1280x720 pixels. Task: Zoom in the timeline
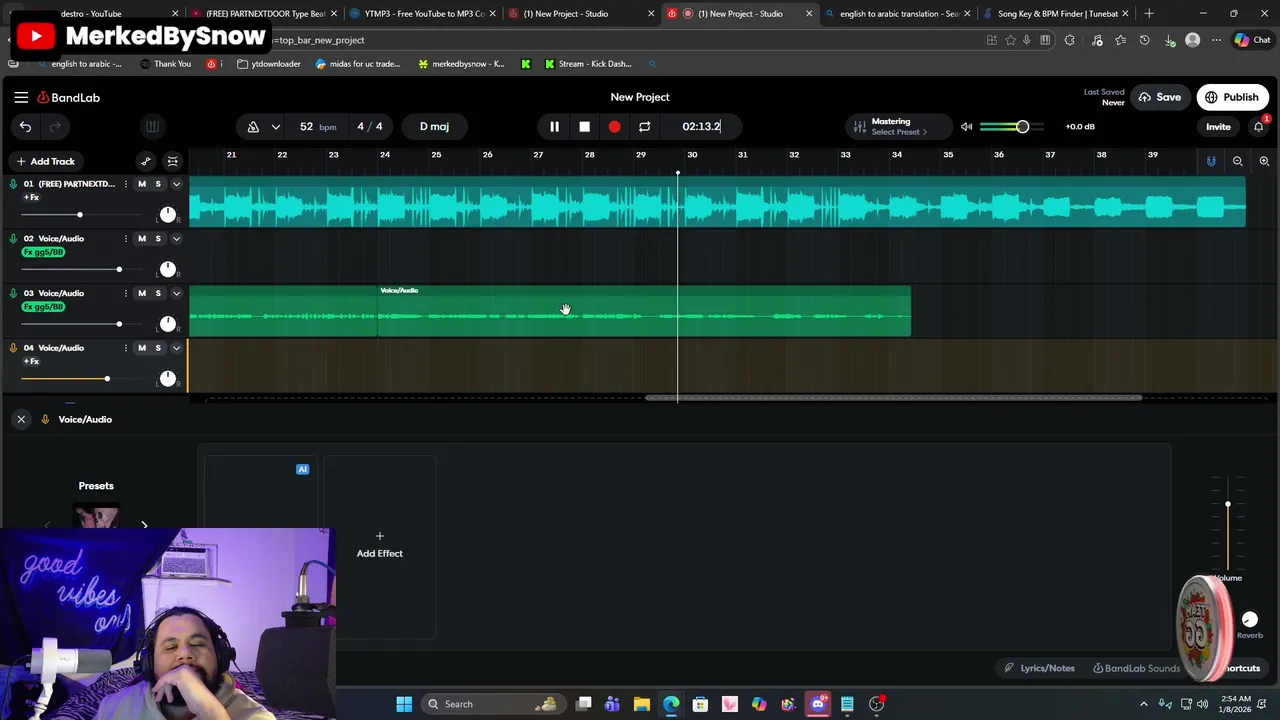click(1264, 161)
